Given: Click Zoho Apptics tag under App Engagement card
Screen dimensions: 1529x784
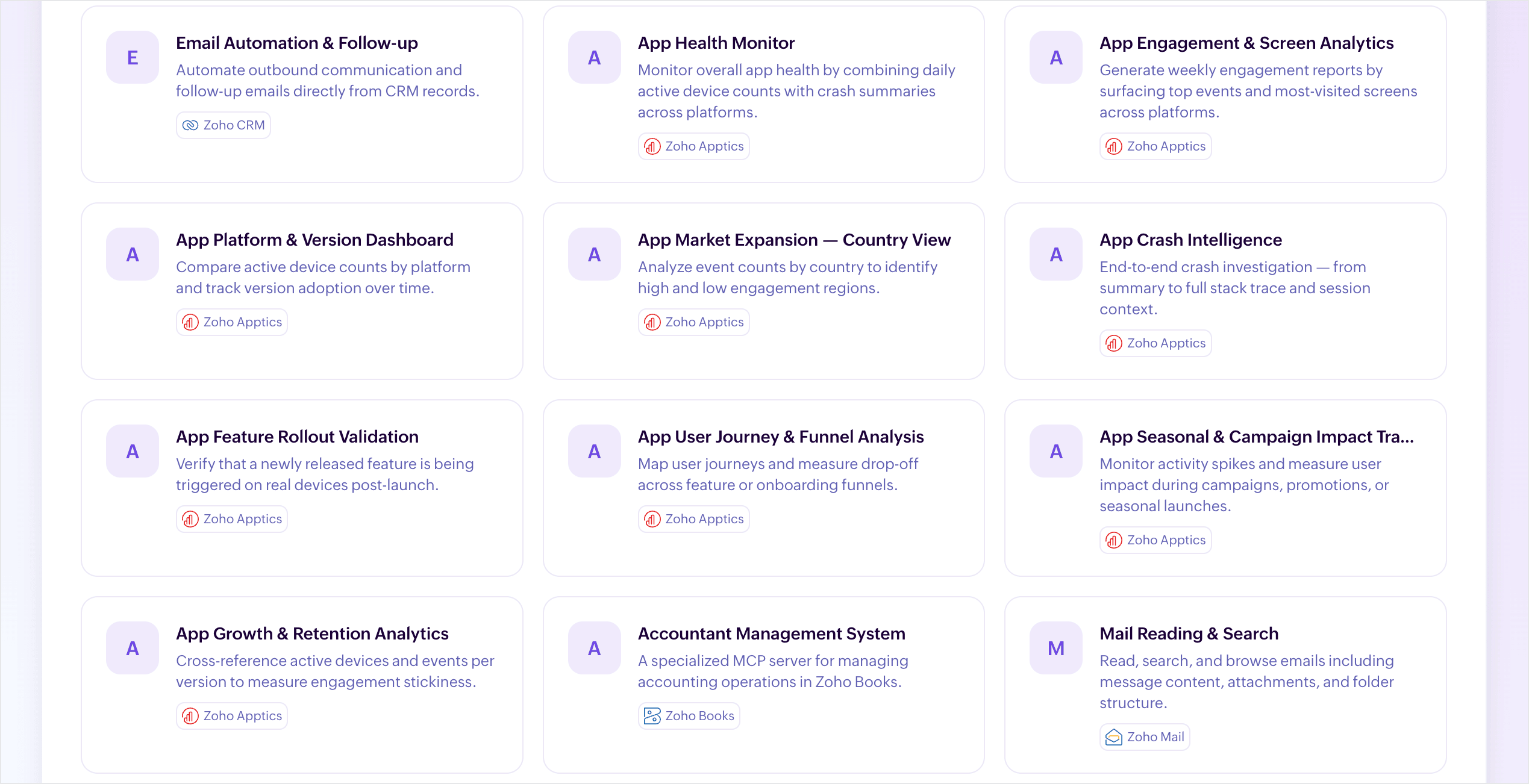Looking at the screenshot, I should (1155, 146).
